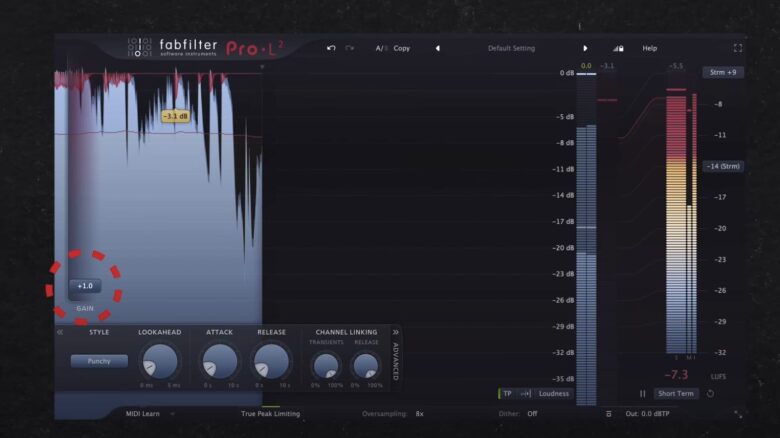Image resolution: width=780 pixels, height=438 pixels.
Task: Click the 0.0 peak readout above meter
Action: (586, 66)
